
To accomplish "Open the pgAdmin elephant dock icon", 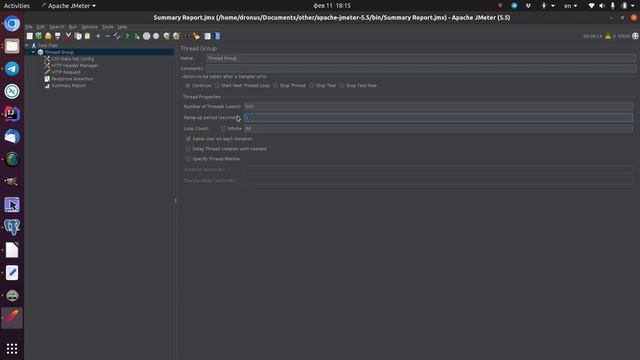I will (x=12, y=227).
